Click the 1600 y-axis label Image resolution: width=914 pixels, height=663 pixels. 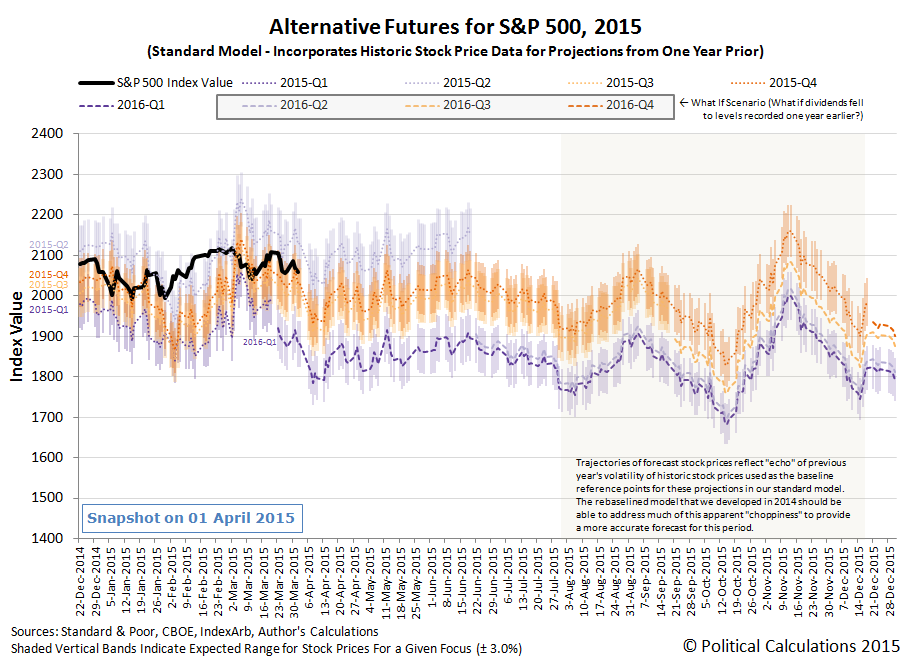[47, 457]
